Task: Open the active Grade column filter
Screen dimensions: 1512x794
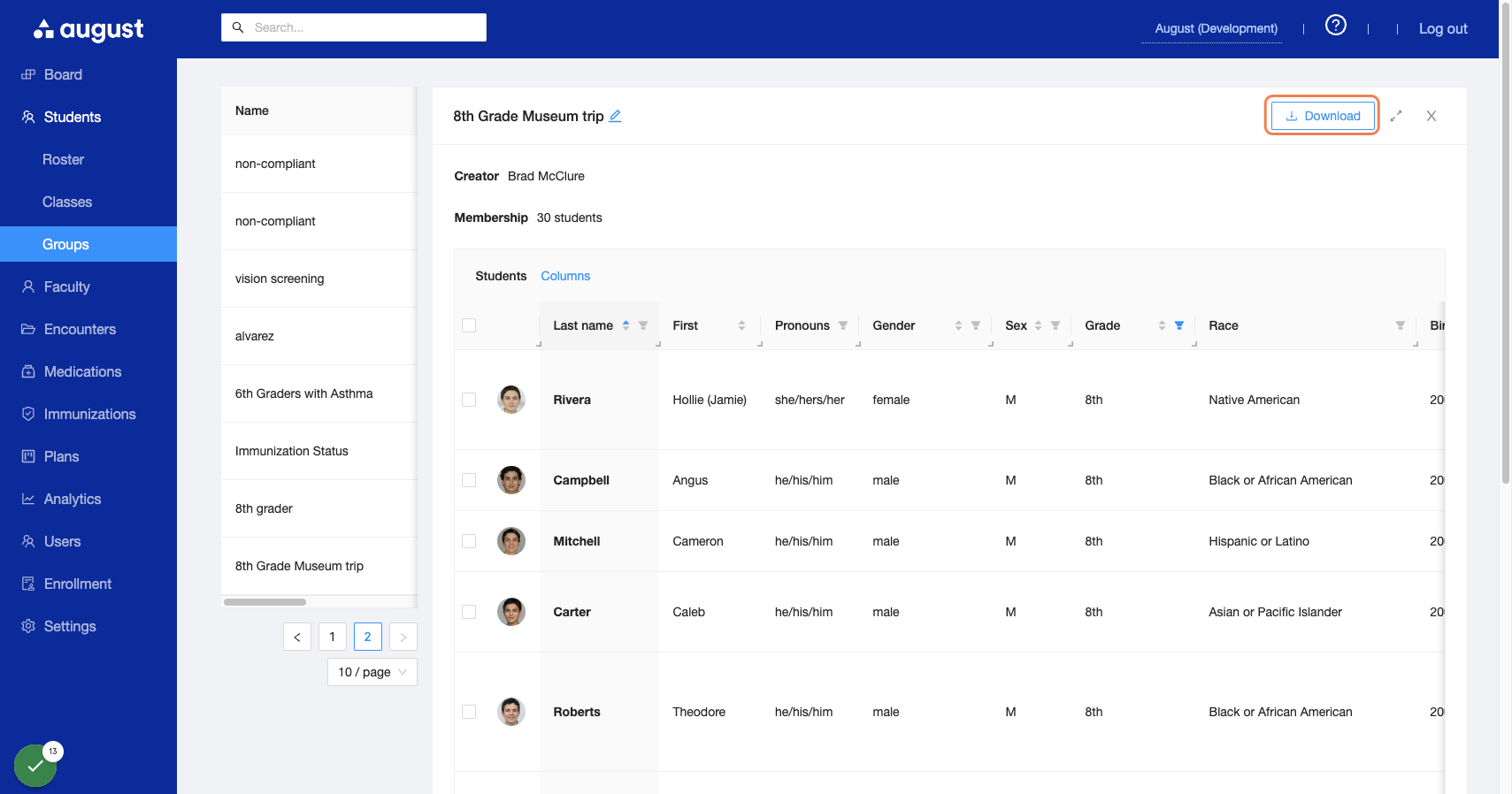Action: click(x=1179, y=325)
